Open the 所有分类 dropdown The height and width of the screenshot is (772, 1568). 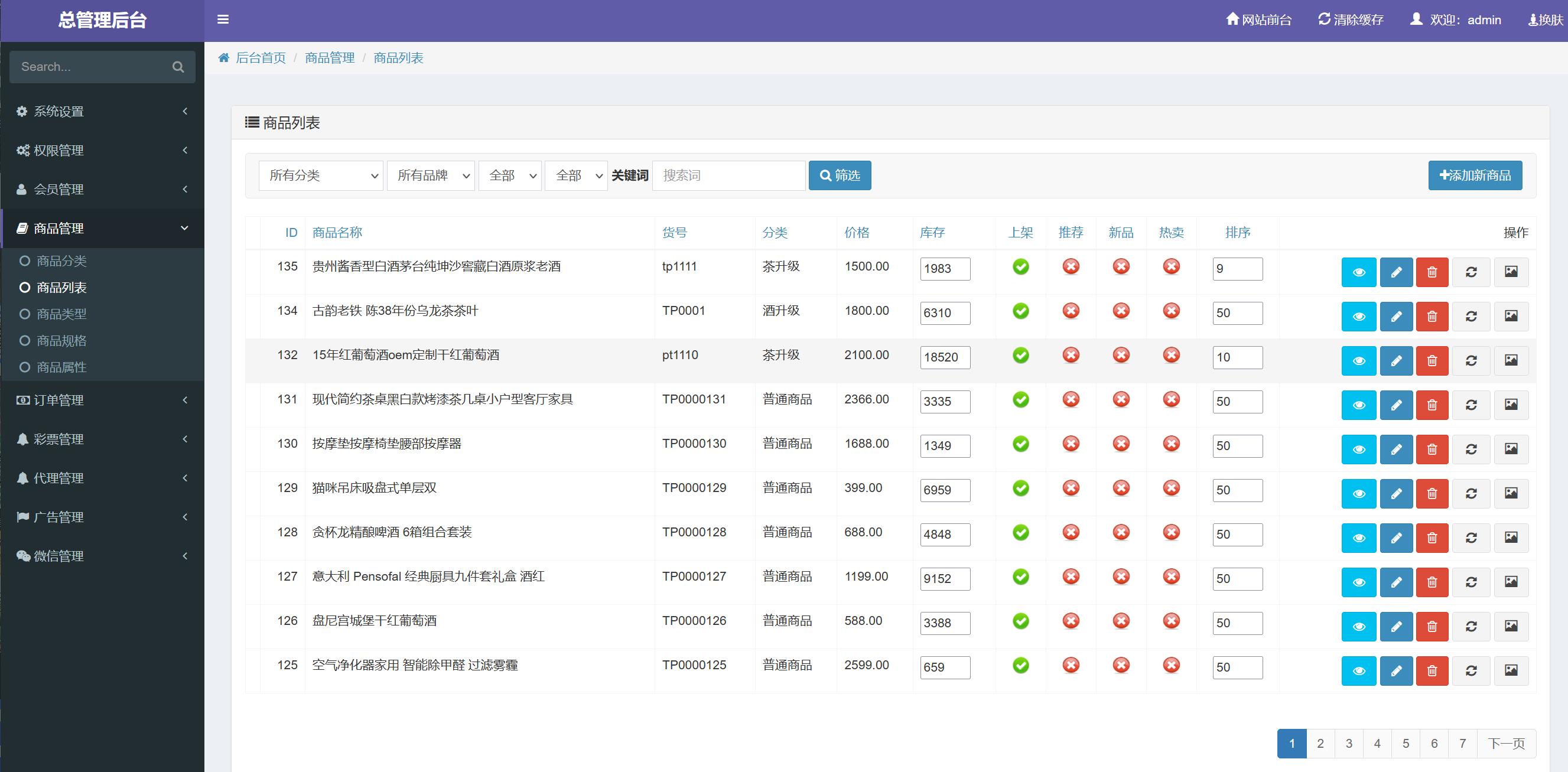pos(321,176)
